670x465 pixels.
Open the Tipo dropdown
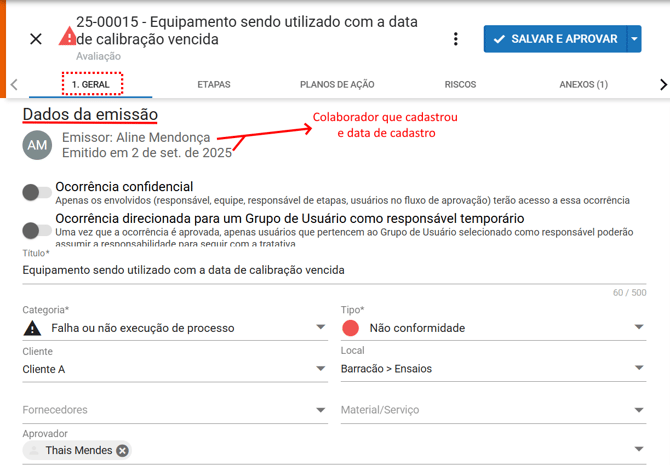coord(640,328)
